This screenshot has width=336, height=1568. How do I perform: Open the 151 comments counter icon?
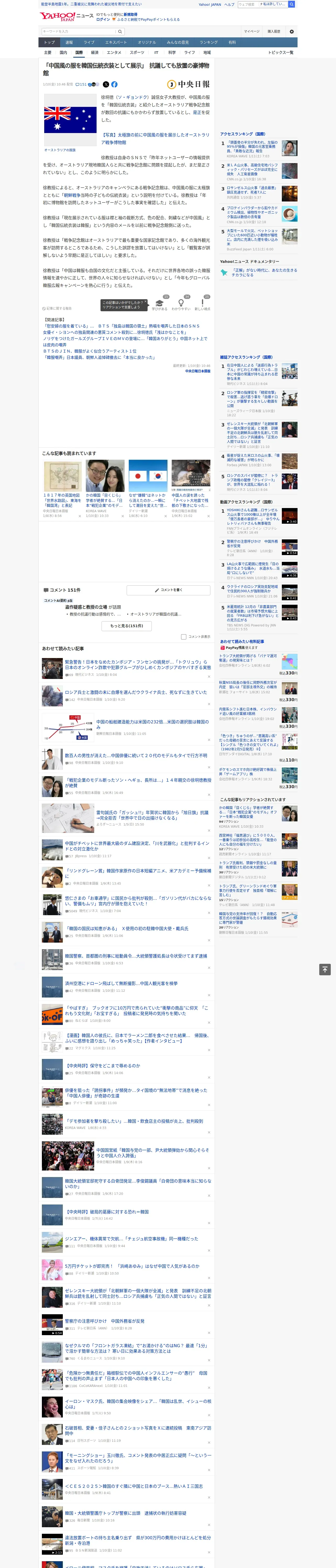pos(81,85)
